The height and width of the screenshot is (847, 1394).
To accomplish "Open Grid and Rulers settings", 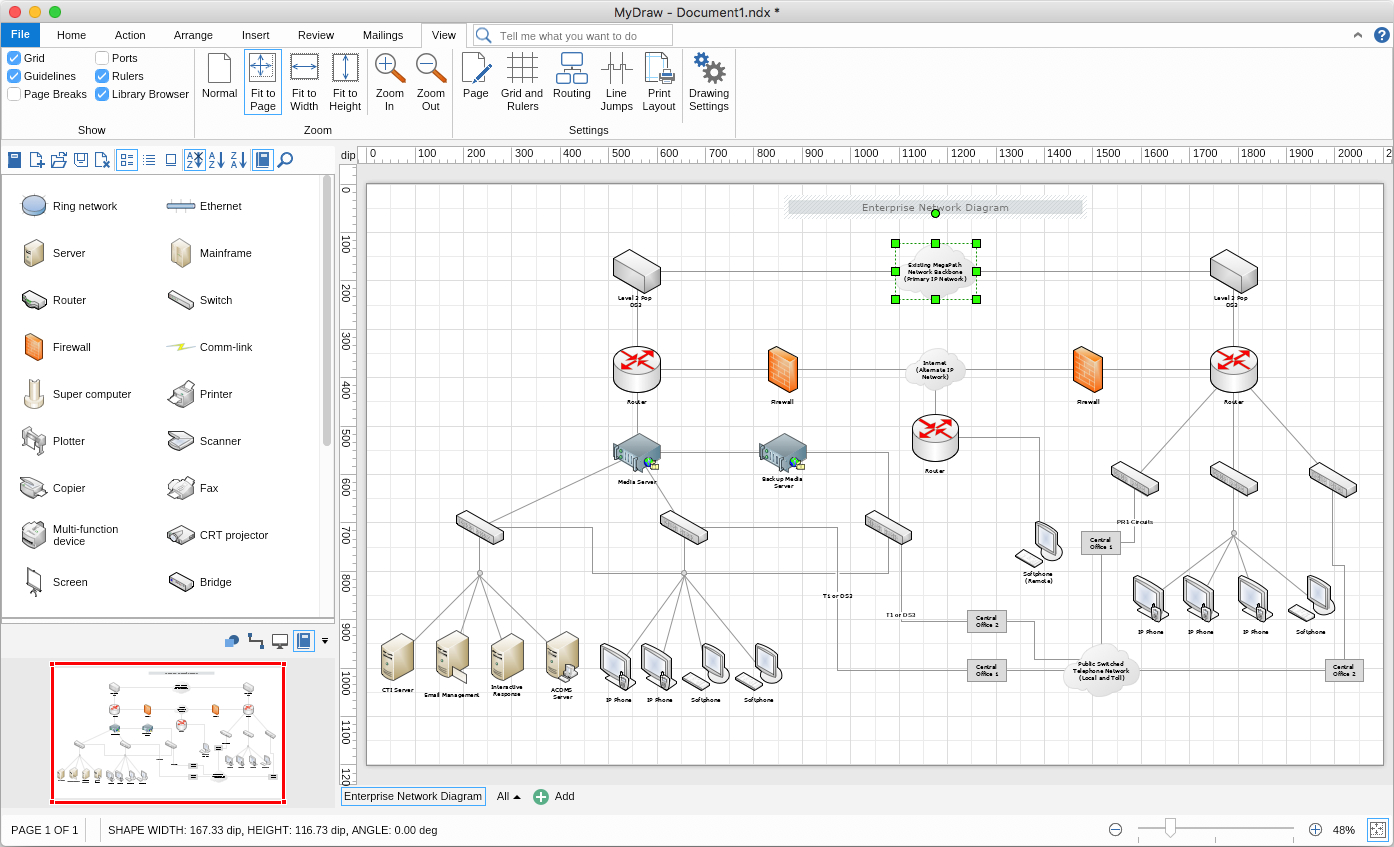I will coord(522,68).
